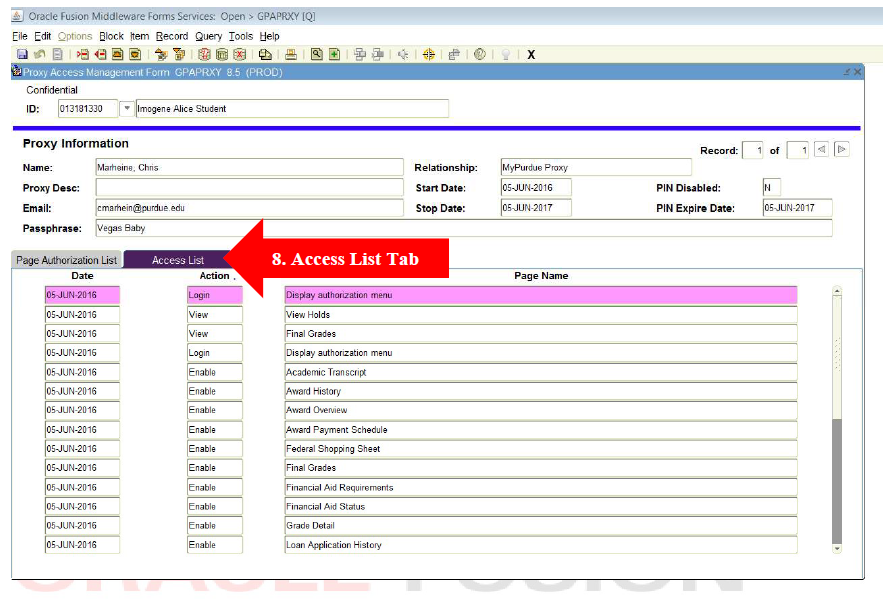Click the Exit (X) icon on the toolbar
The height and width of the screenshot is (599, 883).
[531, 53]
